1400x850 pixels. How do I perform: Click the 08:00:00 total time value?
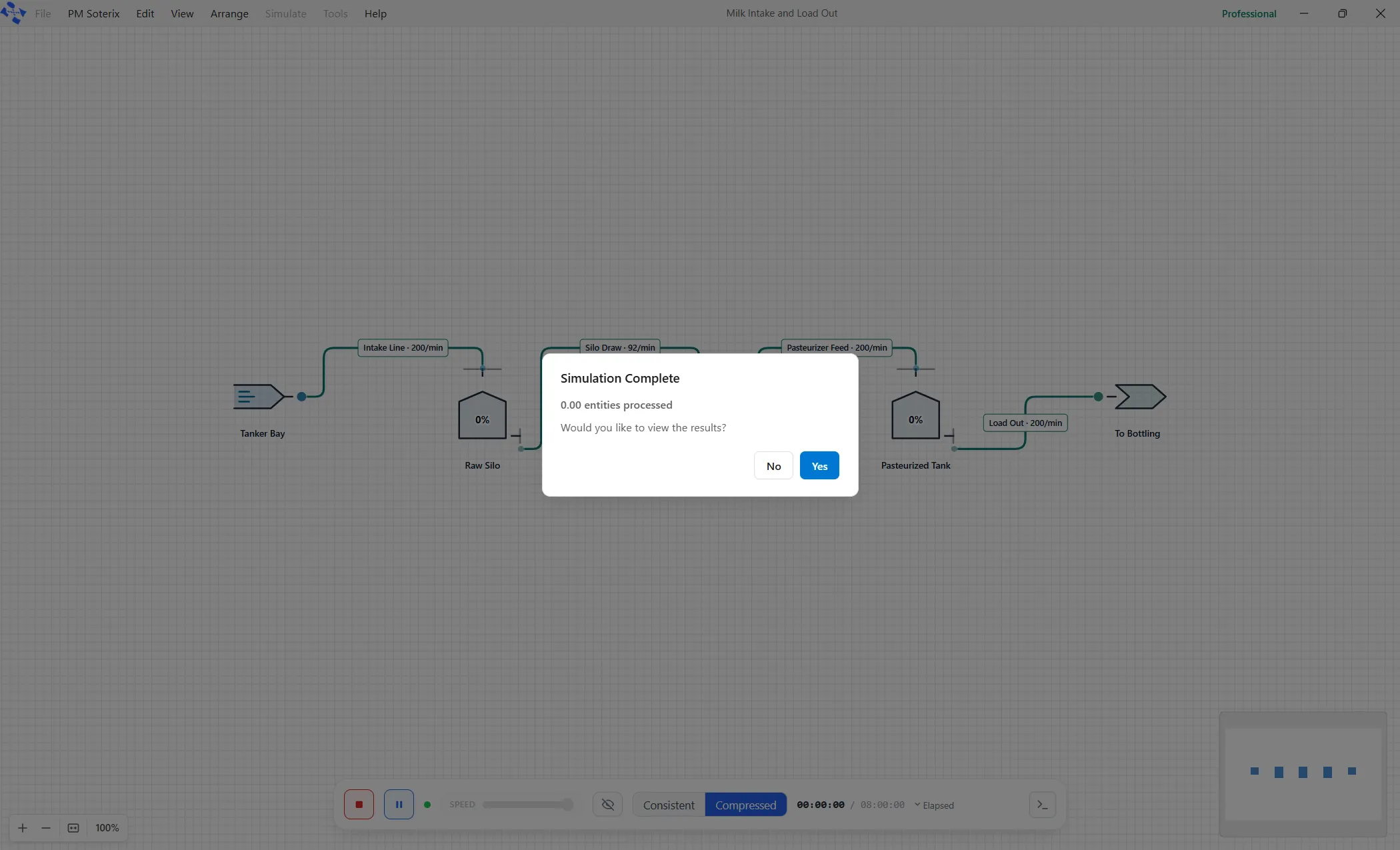pyautogui.click(x=882, y=805)
